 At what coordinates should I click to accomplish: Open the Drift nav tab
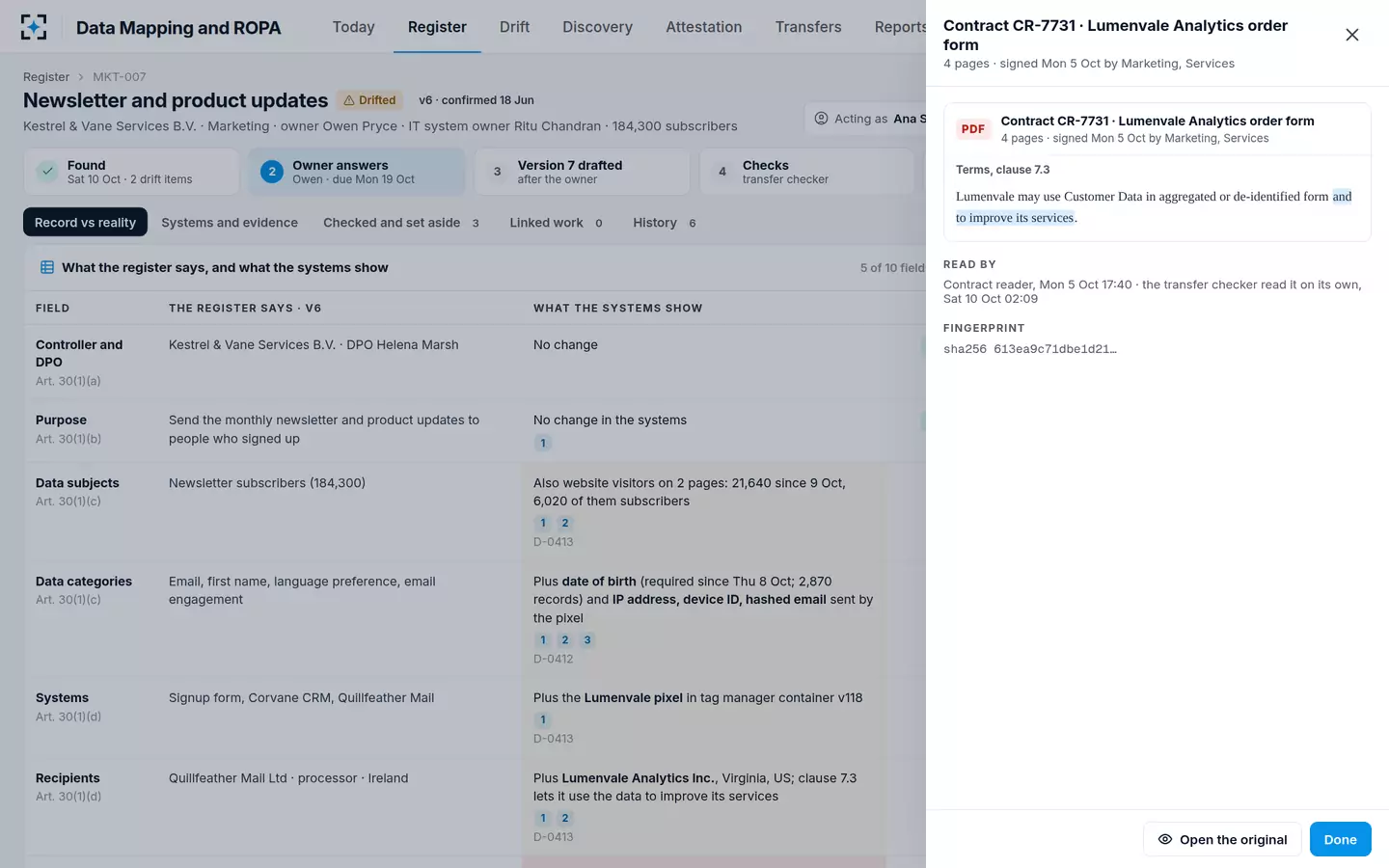tap(514, 27)
